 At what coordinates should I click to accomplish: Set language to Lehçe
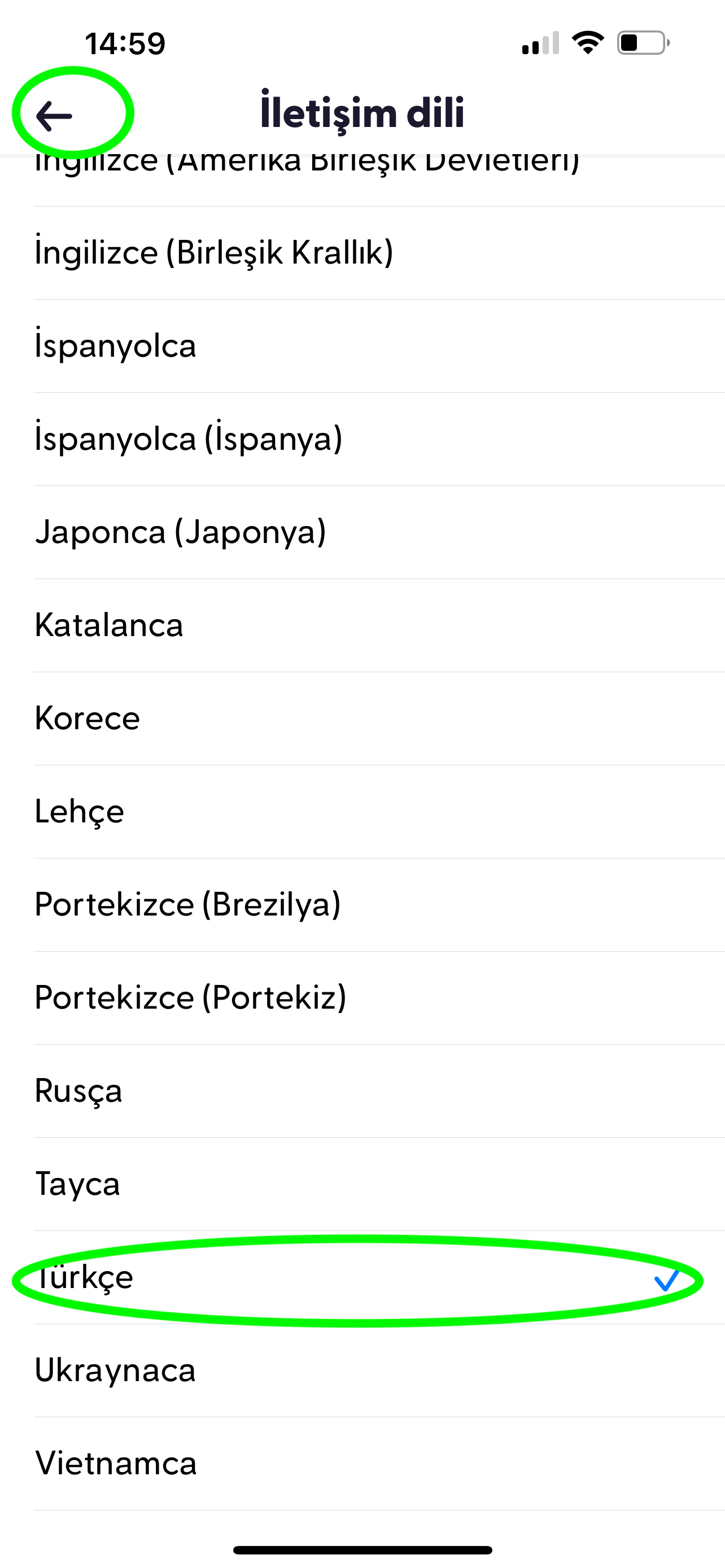(80, 812)
